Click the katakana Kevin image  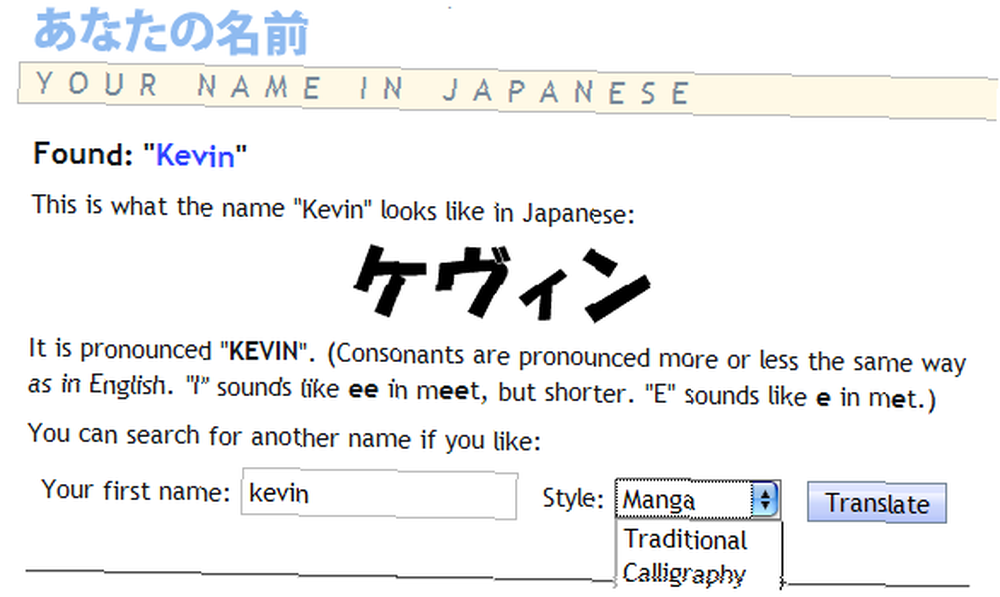coord(502,282)
